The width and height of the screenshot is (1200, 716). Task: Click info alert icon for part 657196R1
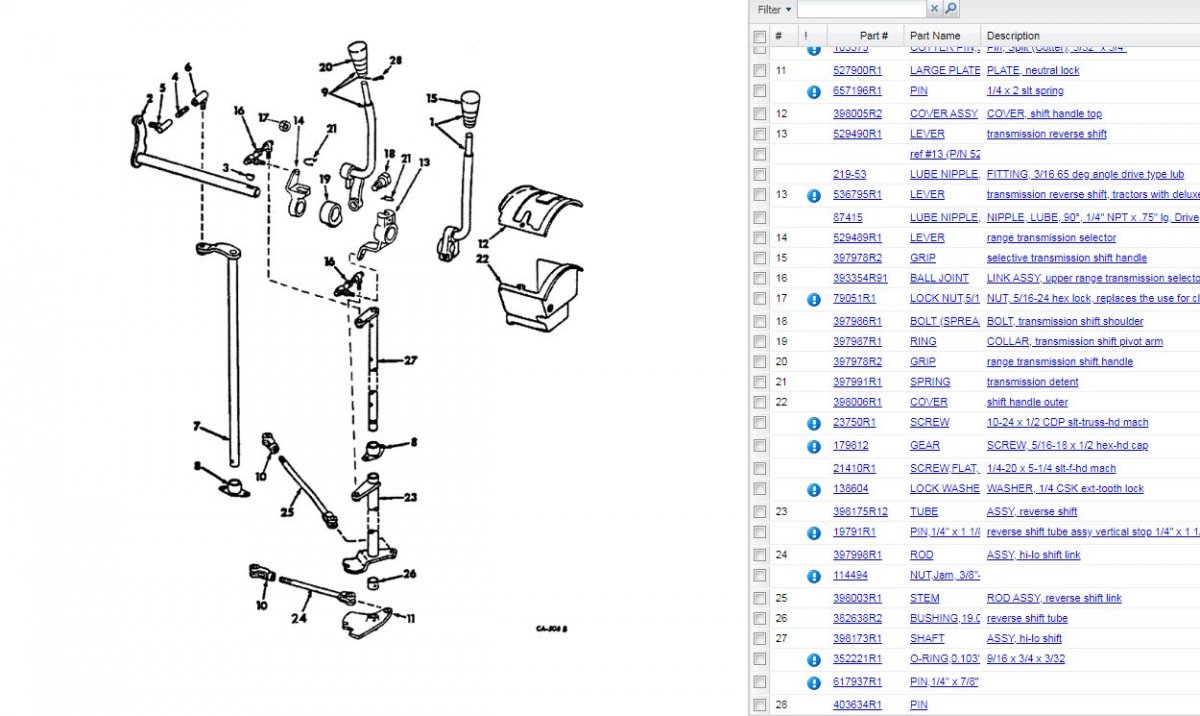pos(813,92)
